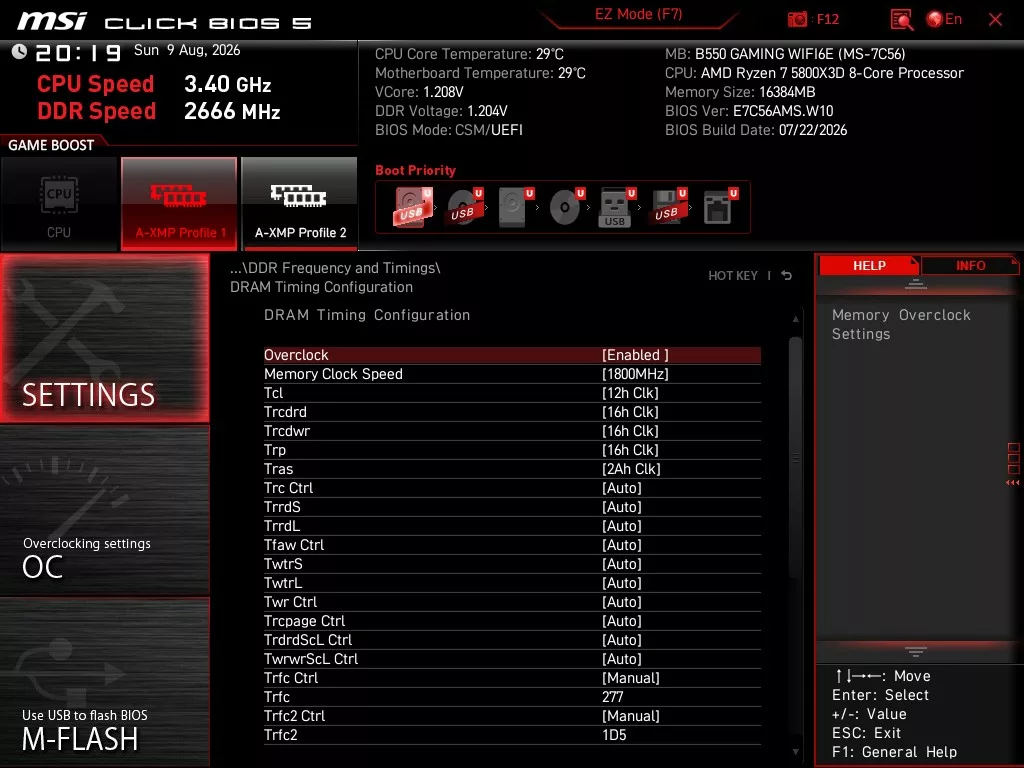Viewport: 1024px width, 768px height.
Task: Collapse the help panel bottom handle
Action: [916, 652]
